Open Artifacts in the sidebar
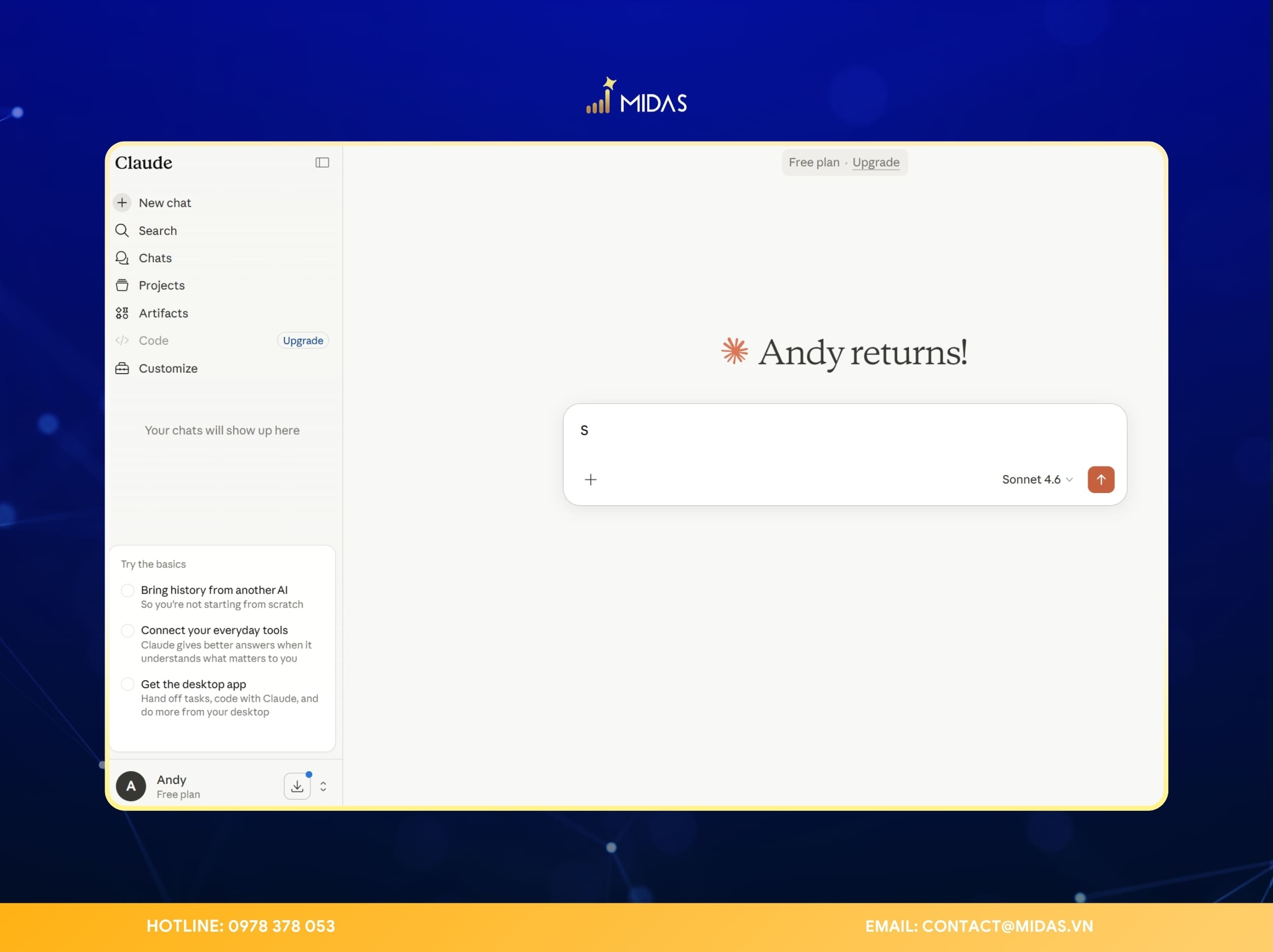 (x=164, y=313)
